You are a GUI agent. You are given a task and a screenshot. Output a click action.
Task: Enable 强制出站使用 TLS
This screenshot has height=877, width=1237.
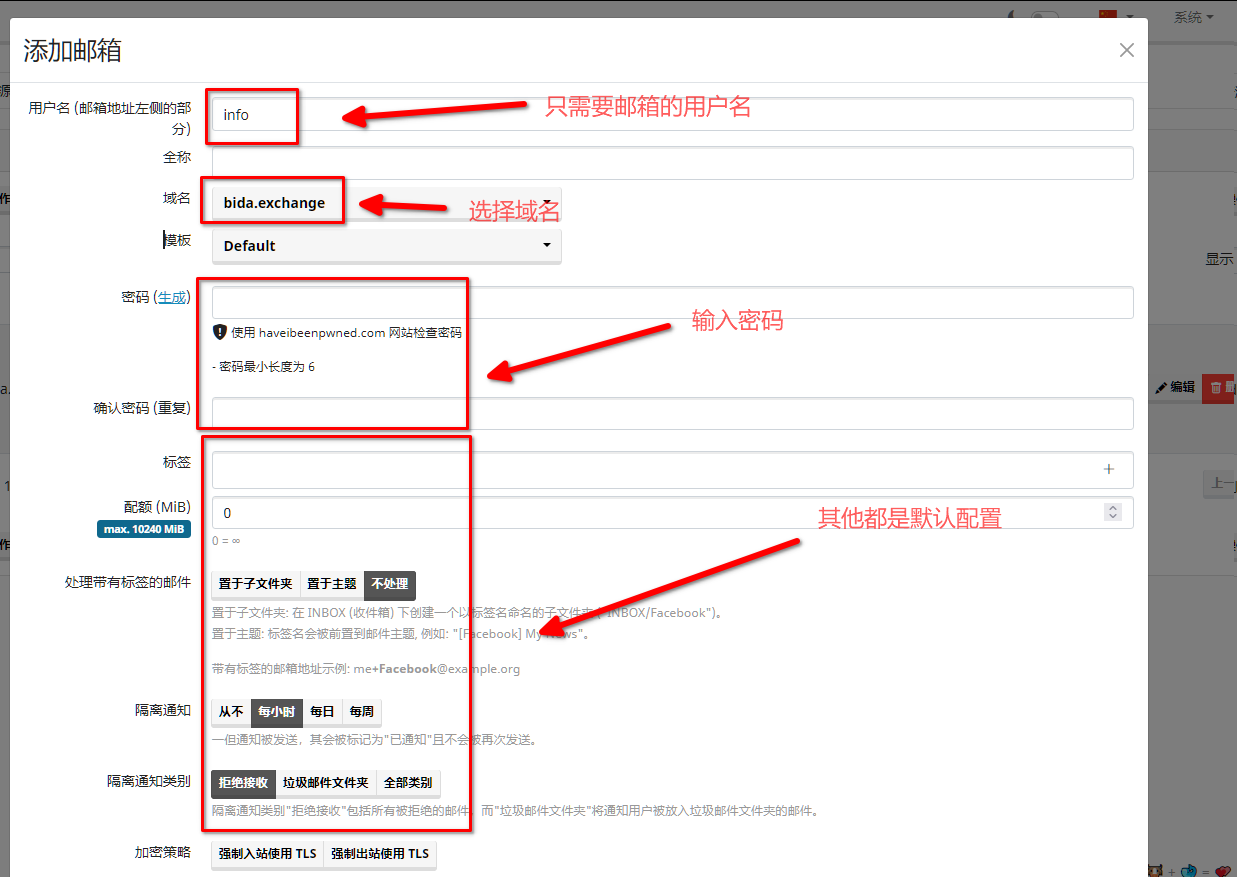(x=380, y=854)
